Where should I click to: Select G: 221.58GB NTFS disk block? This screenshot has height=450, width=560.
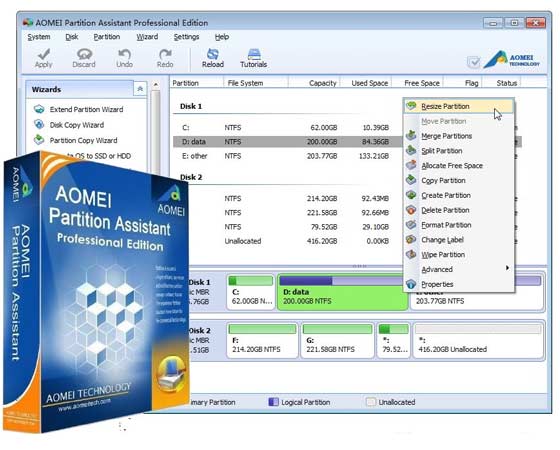click(338, 340)
